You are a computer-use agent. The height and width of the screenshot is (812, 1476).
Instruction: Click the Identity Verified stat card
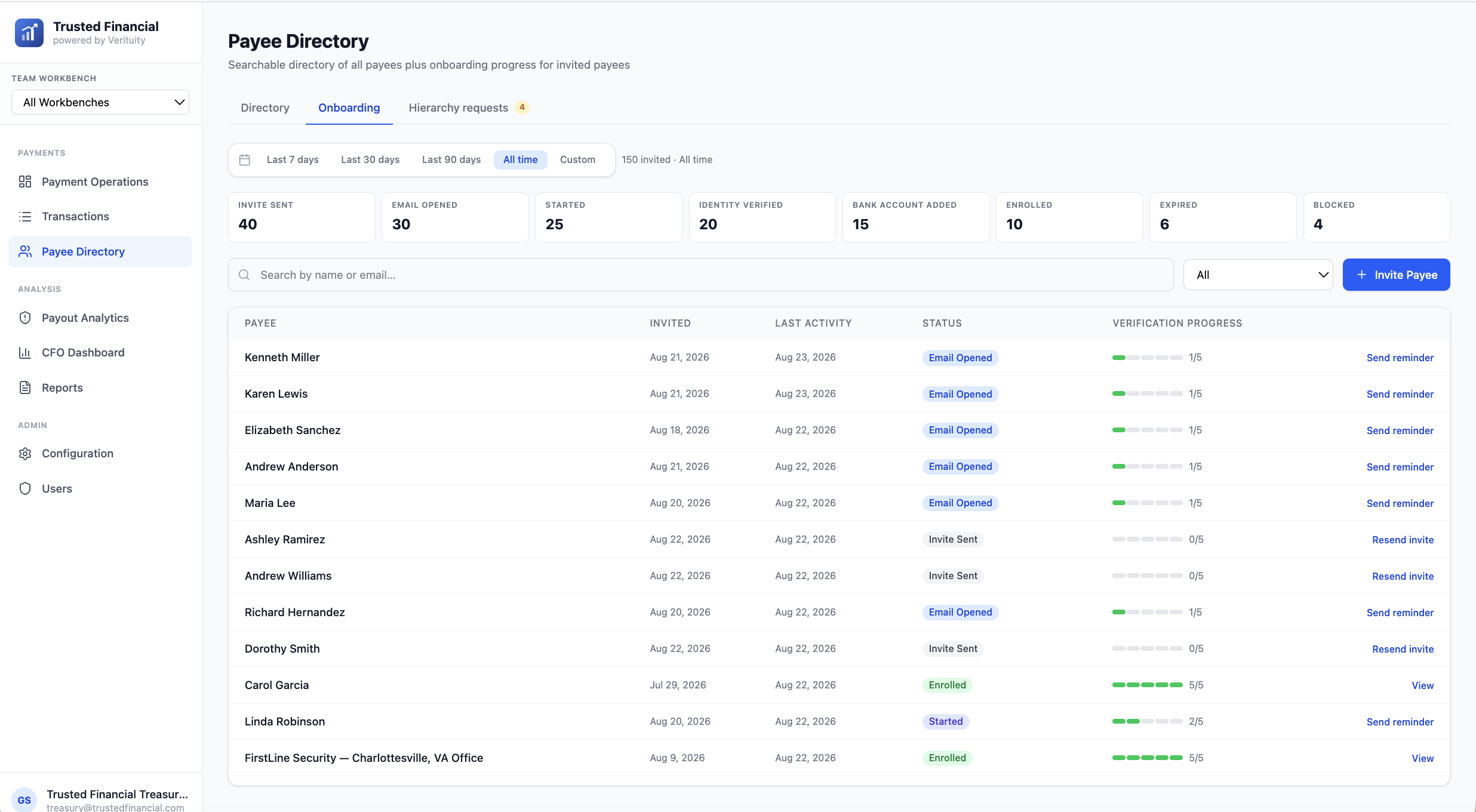tap(762, 217)
